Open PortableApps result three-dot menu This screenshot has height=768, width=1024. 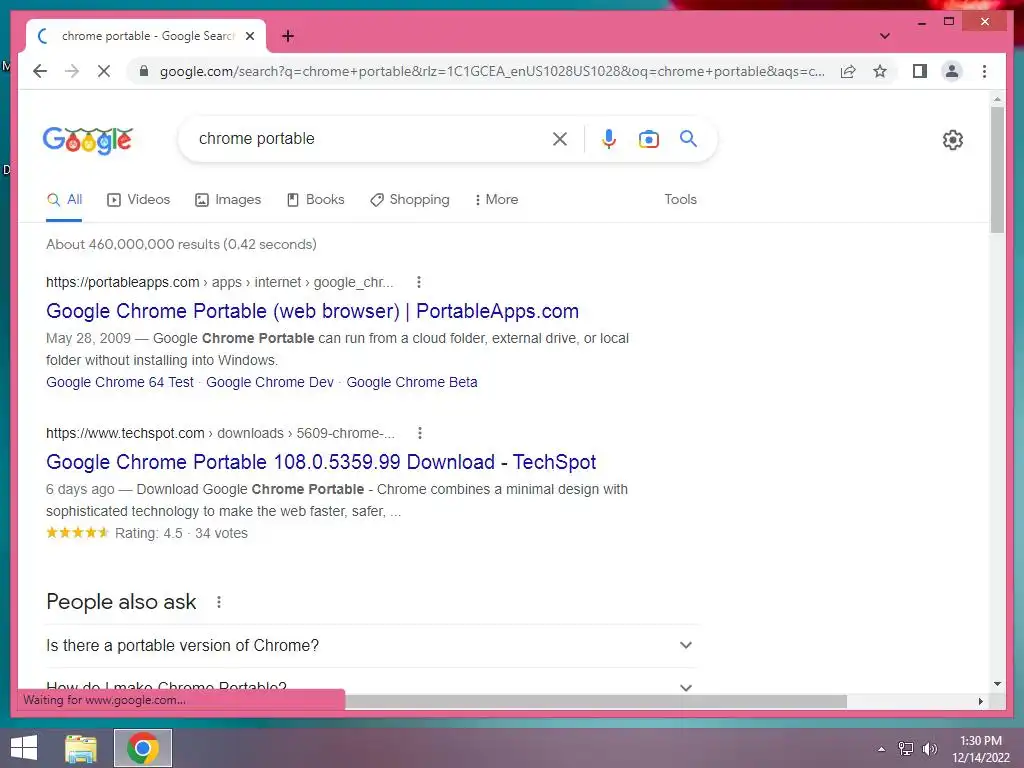coord(419,282)
